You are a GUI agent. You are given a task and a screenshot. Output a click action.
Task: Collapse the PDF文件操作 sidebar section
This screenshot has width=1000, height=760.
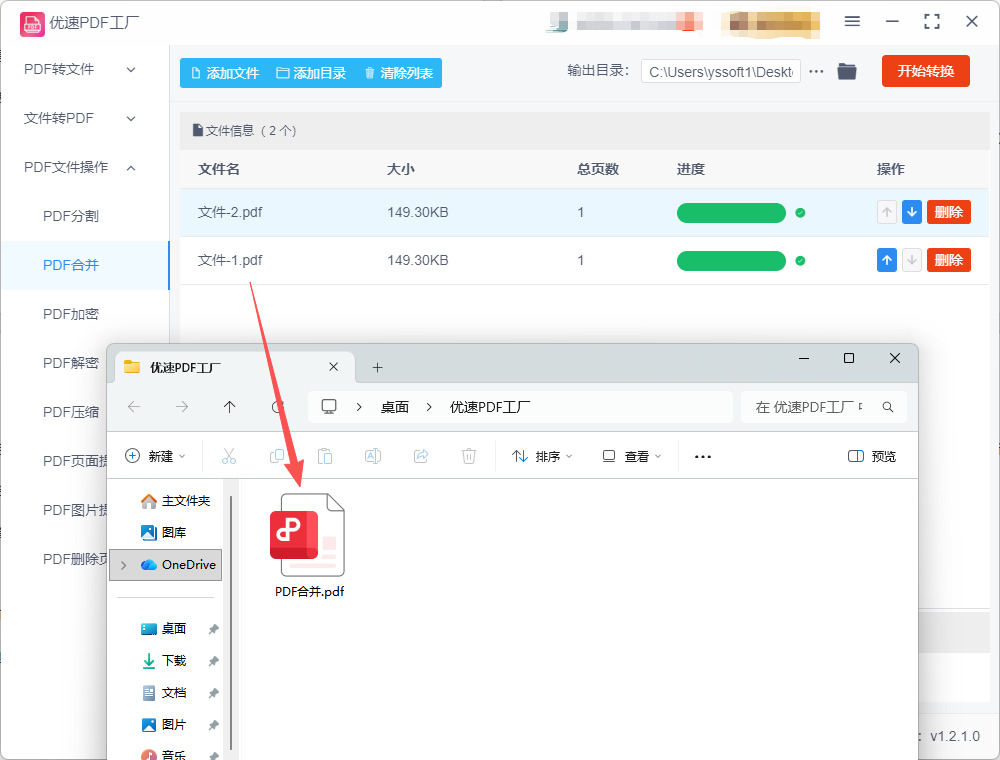pyautogui.click(x=79, y=168)
